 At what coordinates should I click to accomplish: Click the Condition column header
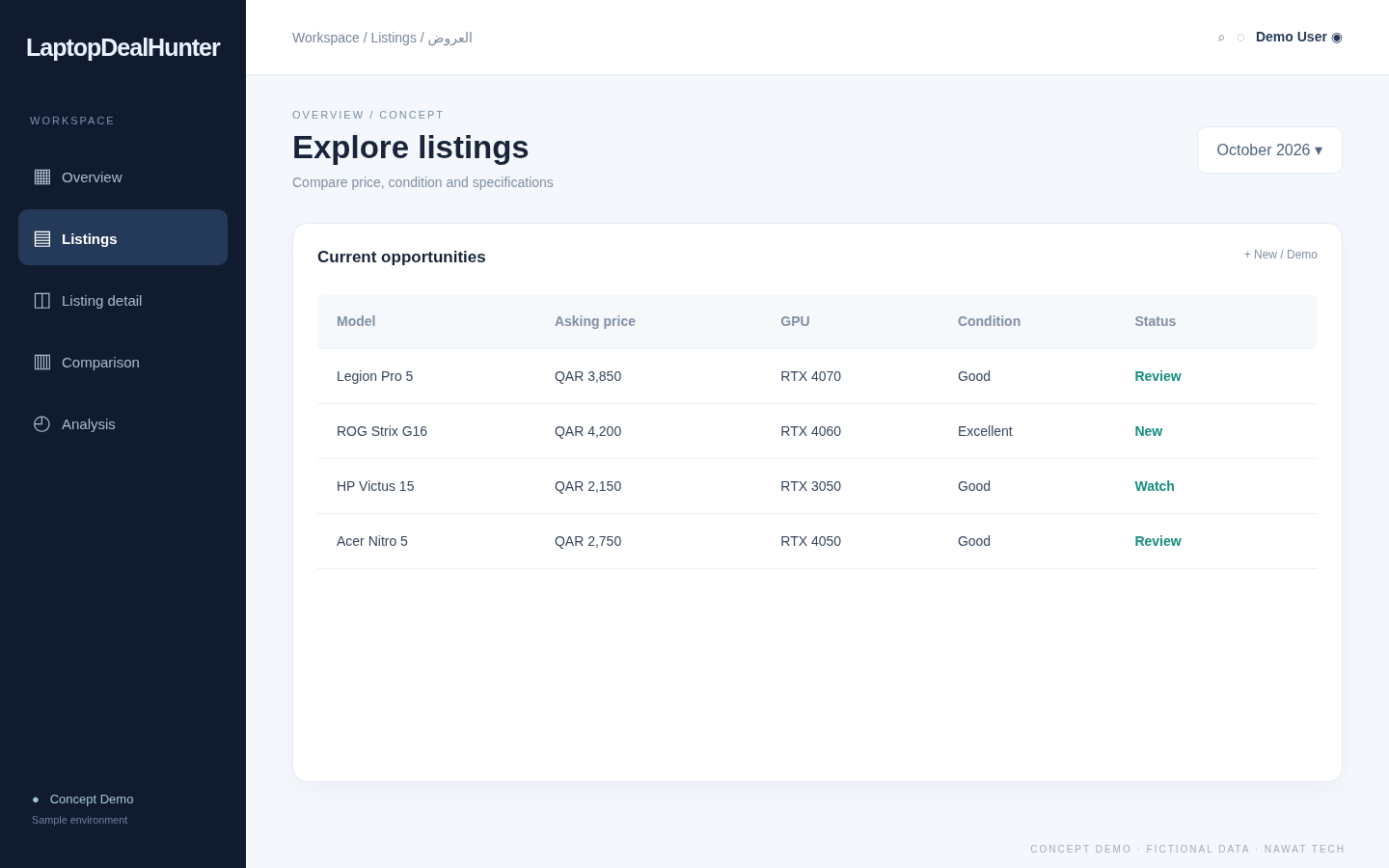point(989,321)
